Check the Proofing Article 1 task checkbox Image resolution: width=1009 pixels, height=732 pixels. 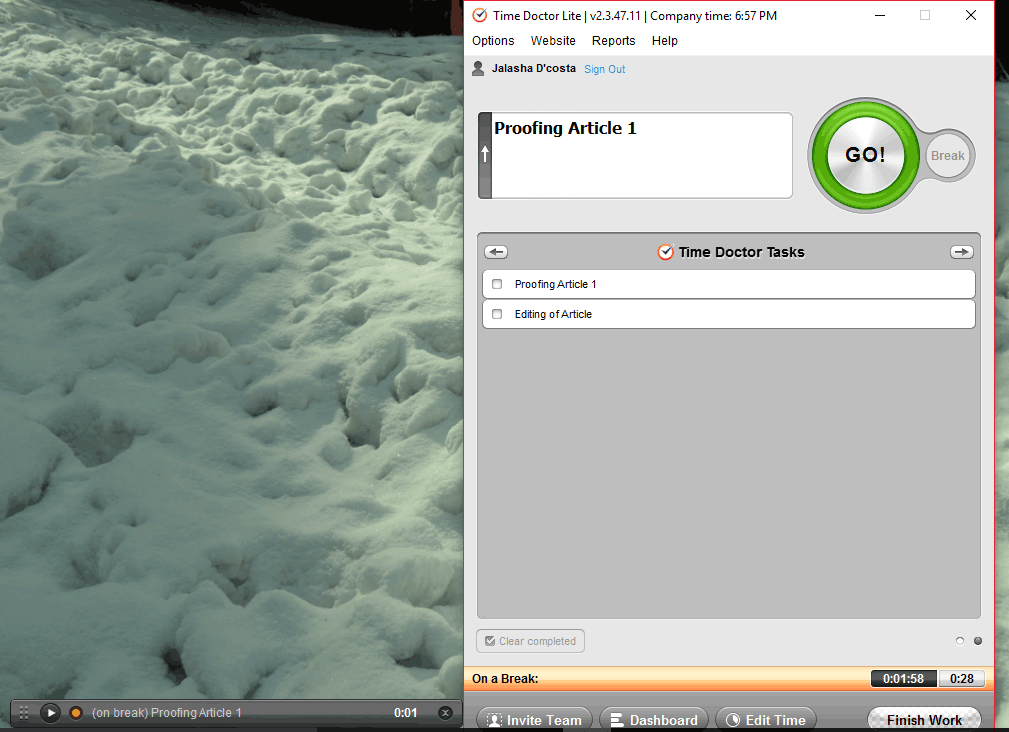click(497, 284)
